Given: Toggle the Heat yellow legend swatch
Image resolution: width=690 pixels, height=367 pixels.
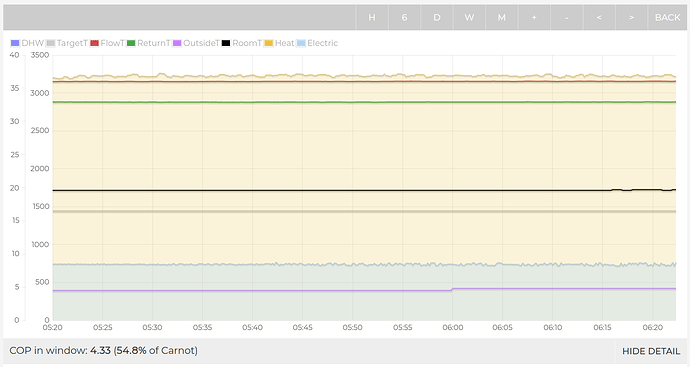Looking at the screenshot, I should (268, 43).
